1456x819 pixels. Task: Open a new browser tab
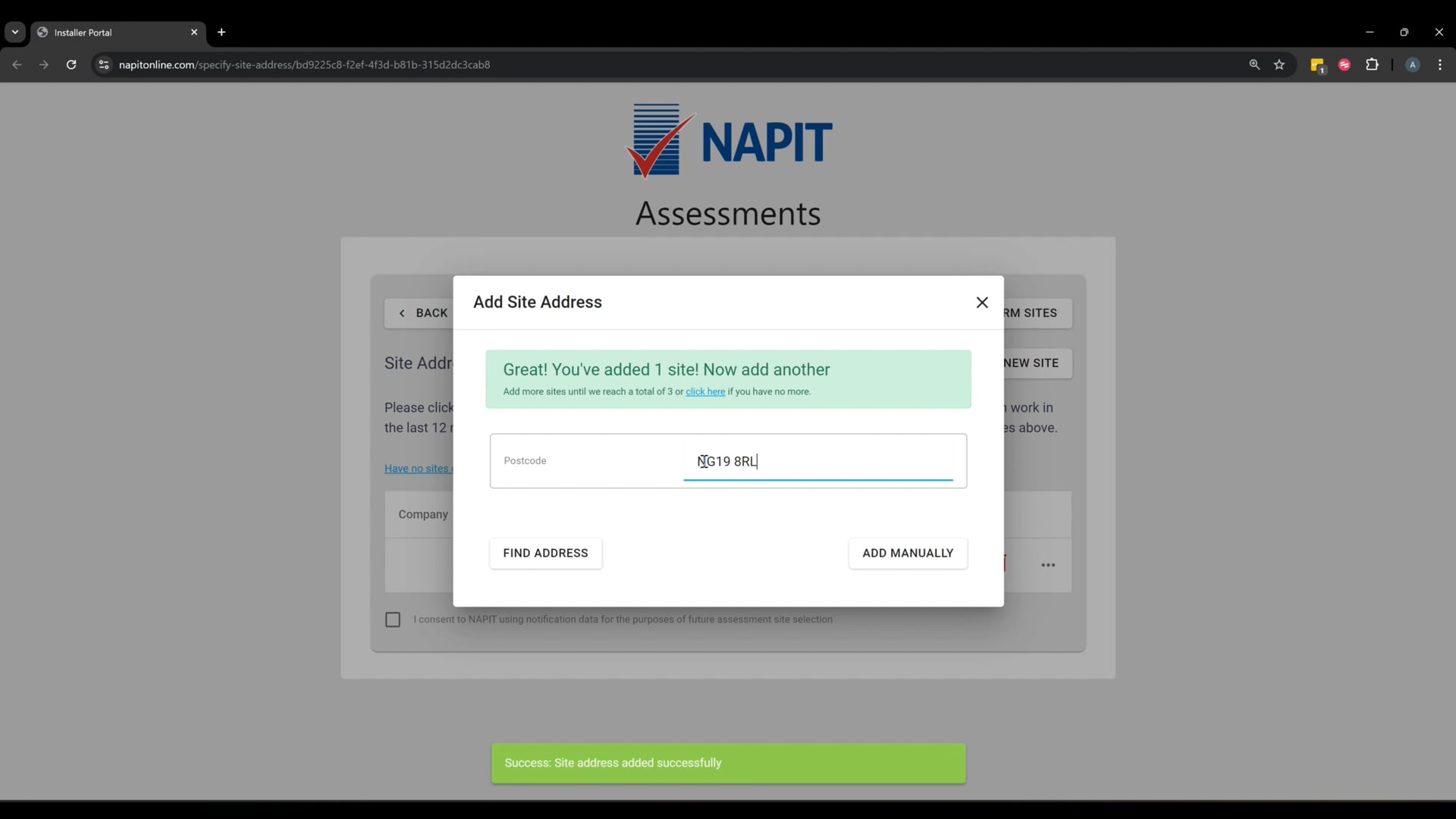coord(221,32)
